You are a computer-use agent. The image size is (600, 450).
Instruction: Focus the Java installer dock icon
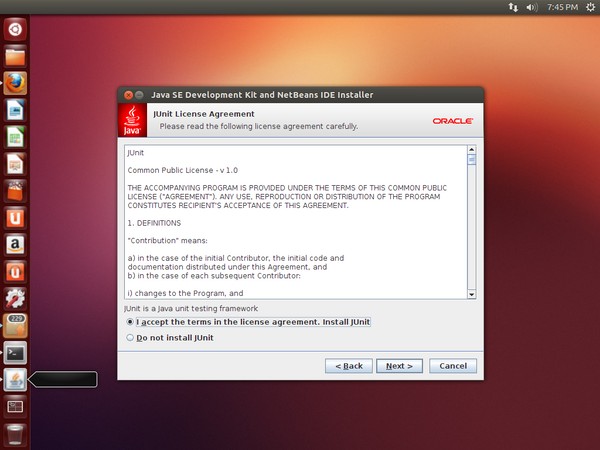click(x=15, y=380)
